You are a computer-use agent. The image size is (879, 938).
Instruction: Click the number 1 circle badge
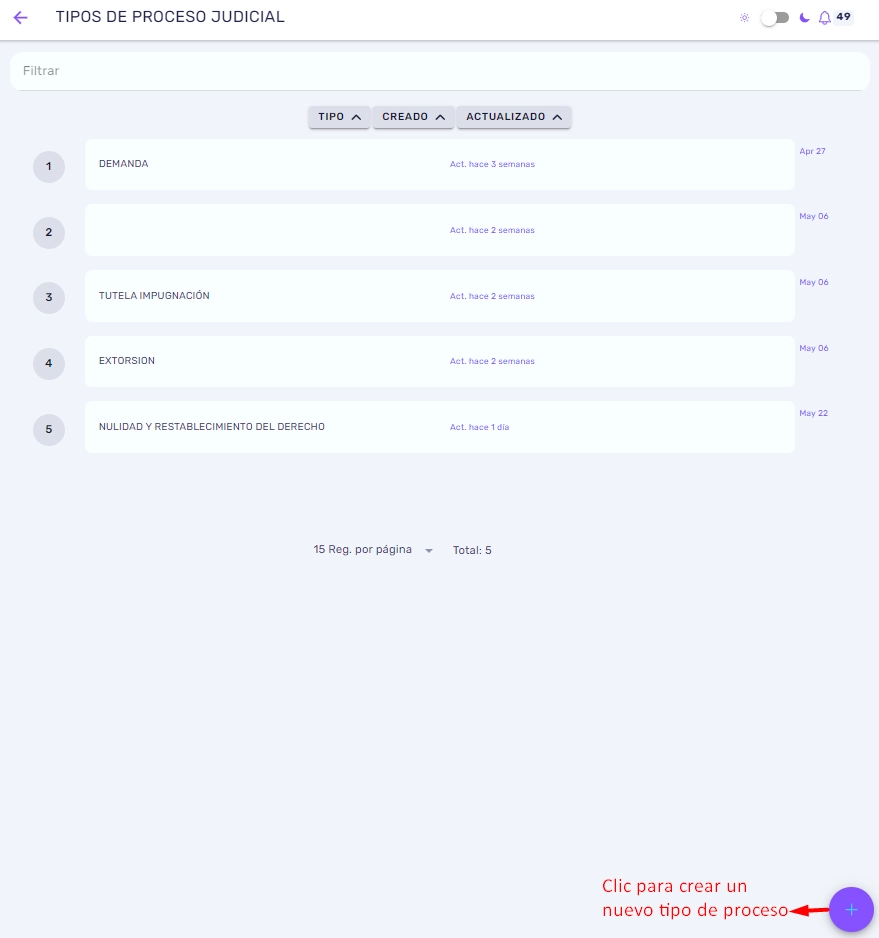(x=49, y=167)
